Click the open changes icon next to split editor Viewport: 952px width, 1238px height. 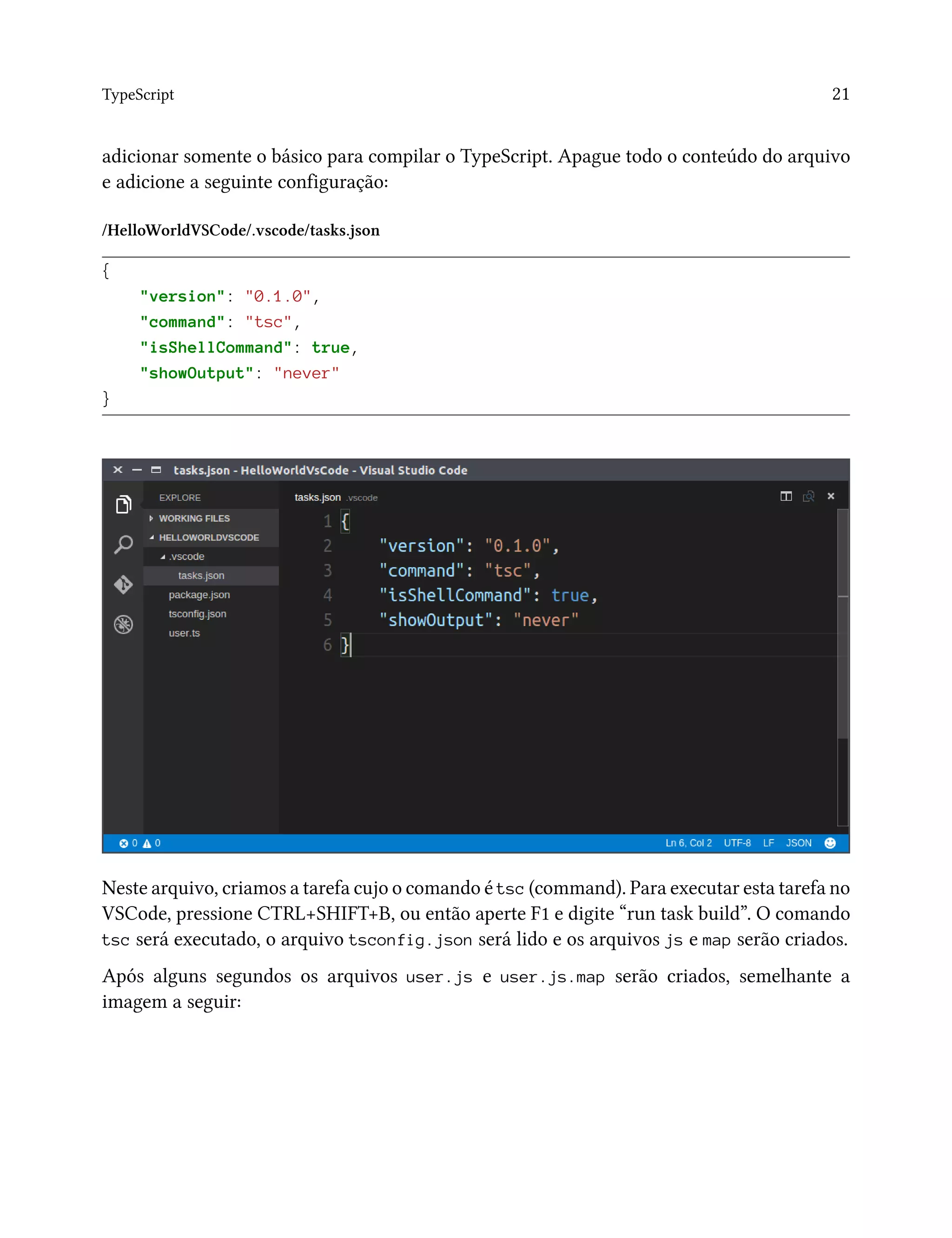click(x=809, y=497)
